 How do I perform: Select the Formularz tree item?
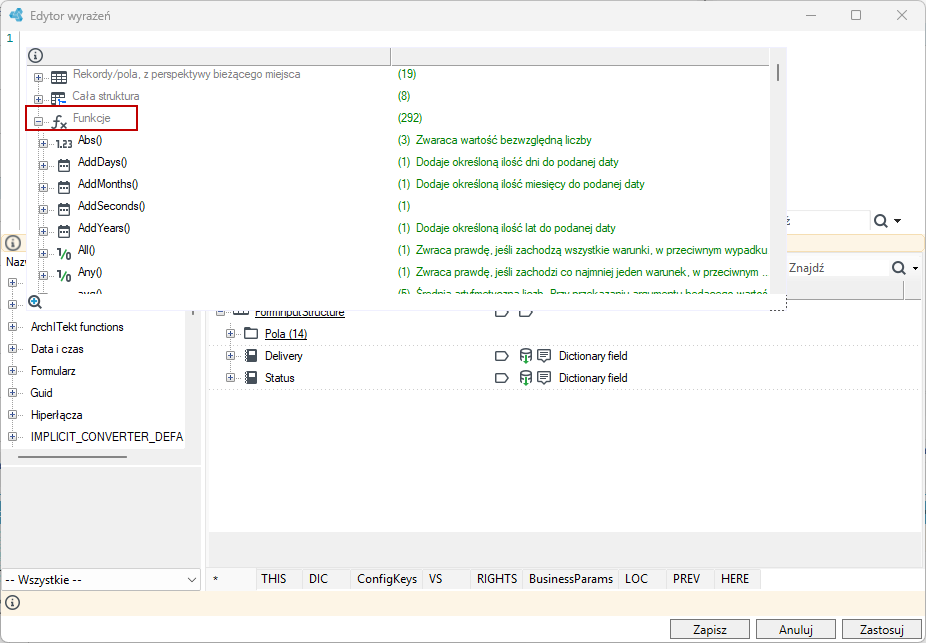pos(53,371)
